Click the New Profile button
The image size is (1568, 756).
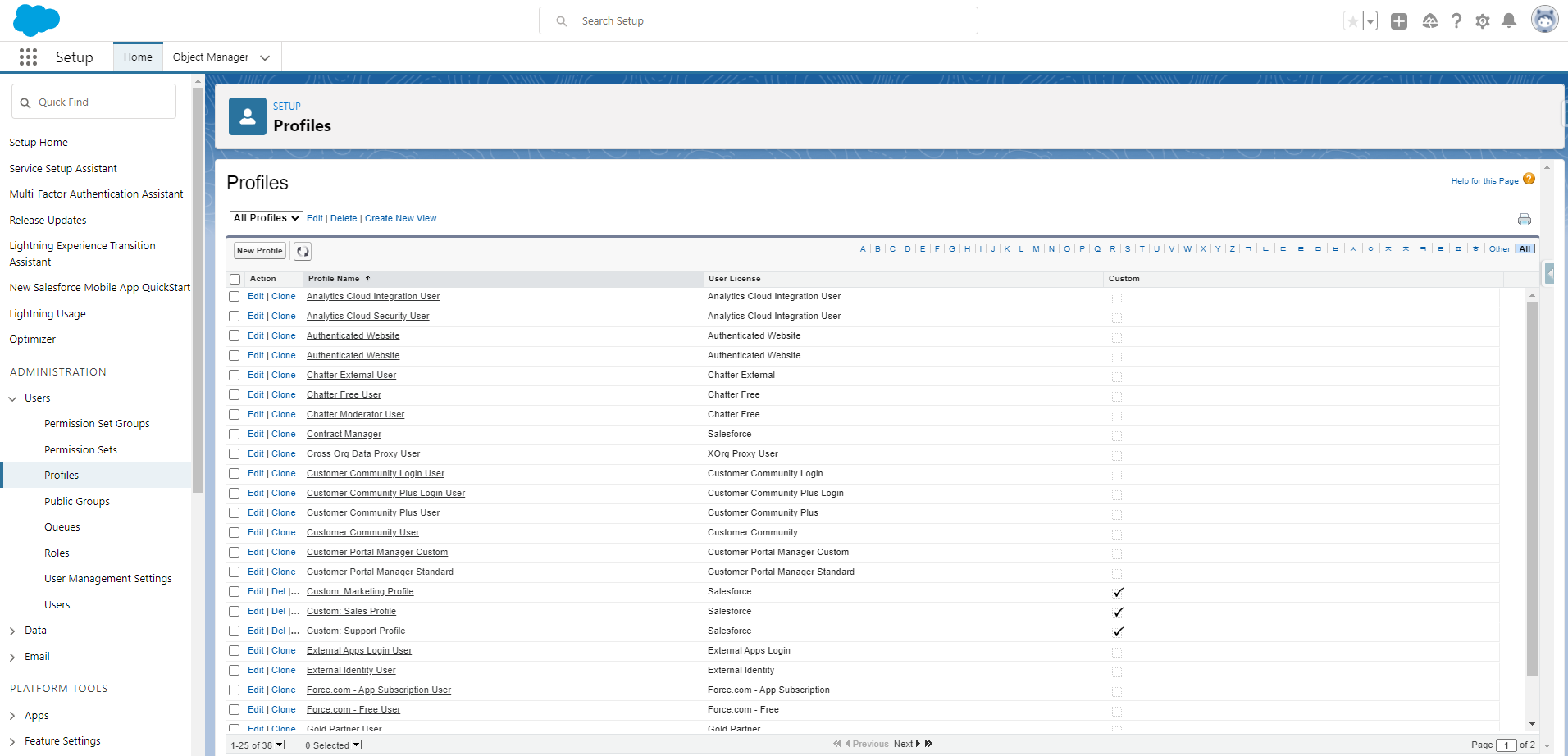click(260, 251)
